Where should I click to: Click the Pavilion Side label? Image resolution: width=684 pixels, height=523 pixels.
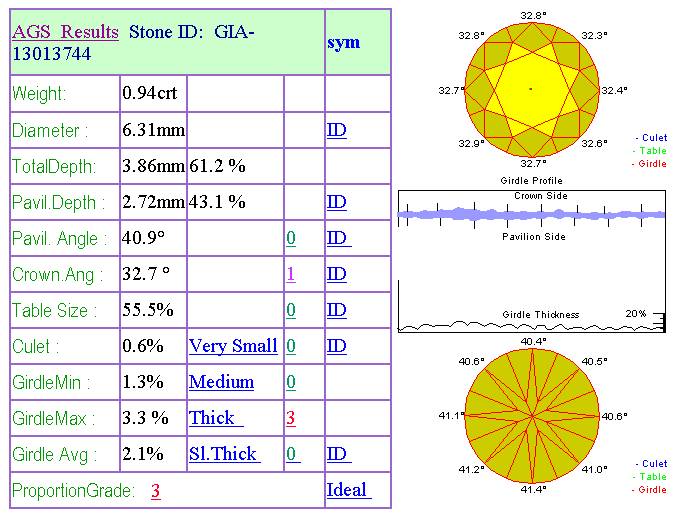pyautogui.click(x=534, y=237)
